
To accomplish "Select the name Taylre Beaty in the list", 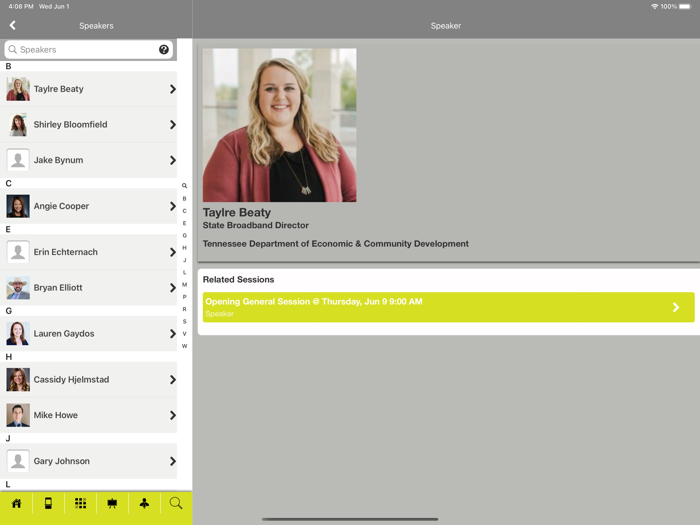I will (x=58, y=89).
